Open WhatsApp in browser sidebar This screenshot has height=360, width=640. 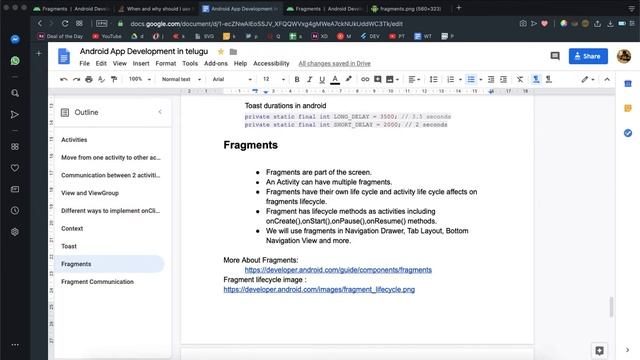point(15,61)
